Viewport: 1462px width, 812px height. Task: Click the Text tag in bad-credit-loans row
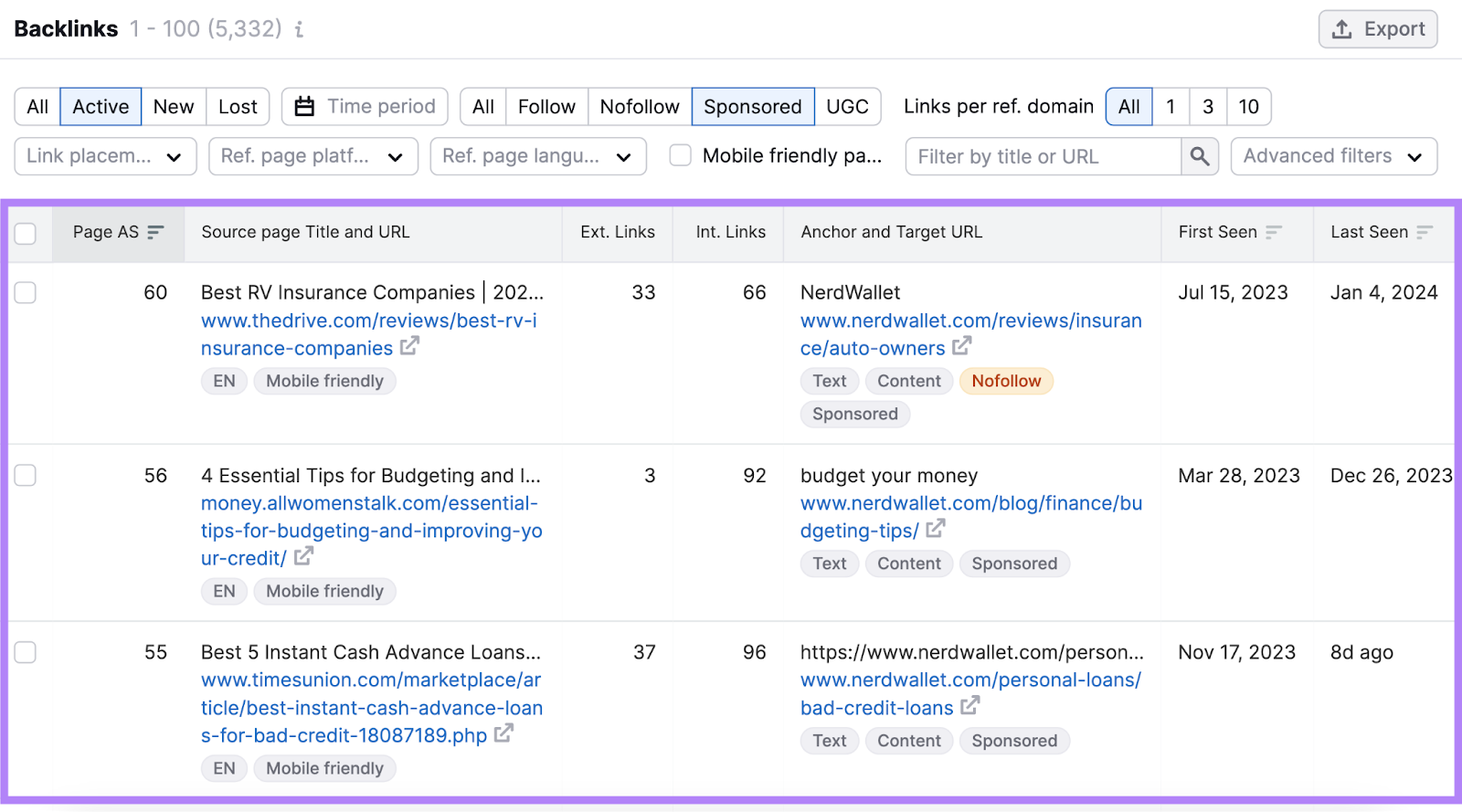pos(830,741)
